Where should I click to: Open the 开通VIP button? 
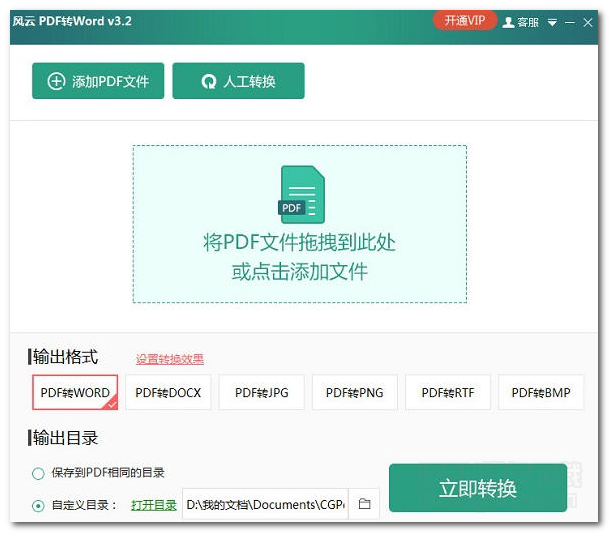[465, 21]
